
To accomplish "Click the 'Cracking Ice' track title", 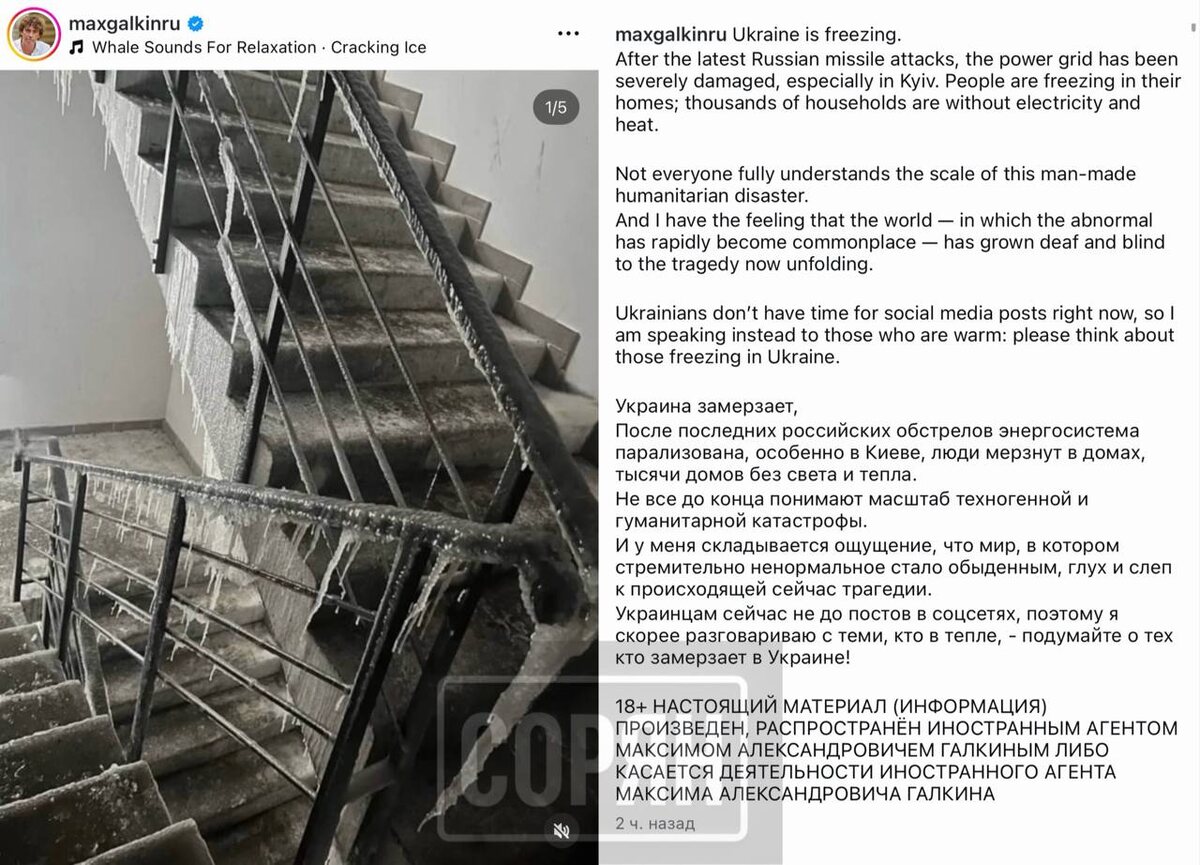I will click(379, 47).
